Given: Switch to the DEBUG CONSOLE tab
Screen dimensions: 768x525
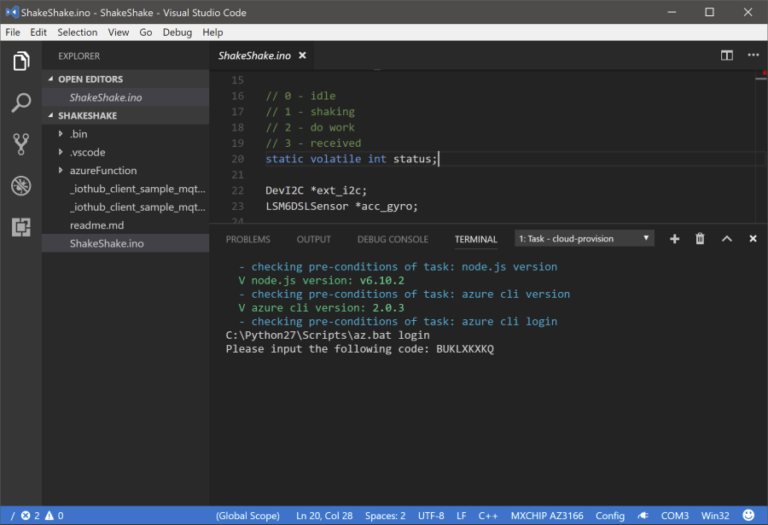Looking at the screenshot, I should (x=393, y=239).
